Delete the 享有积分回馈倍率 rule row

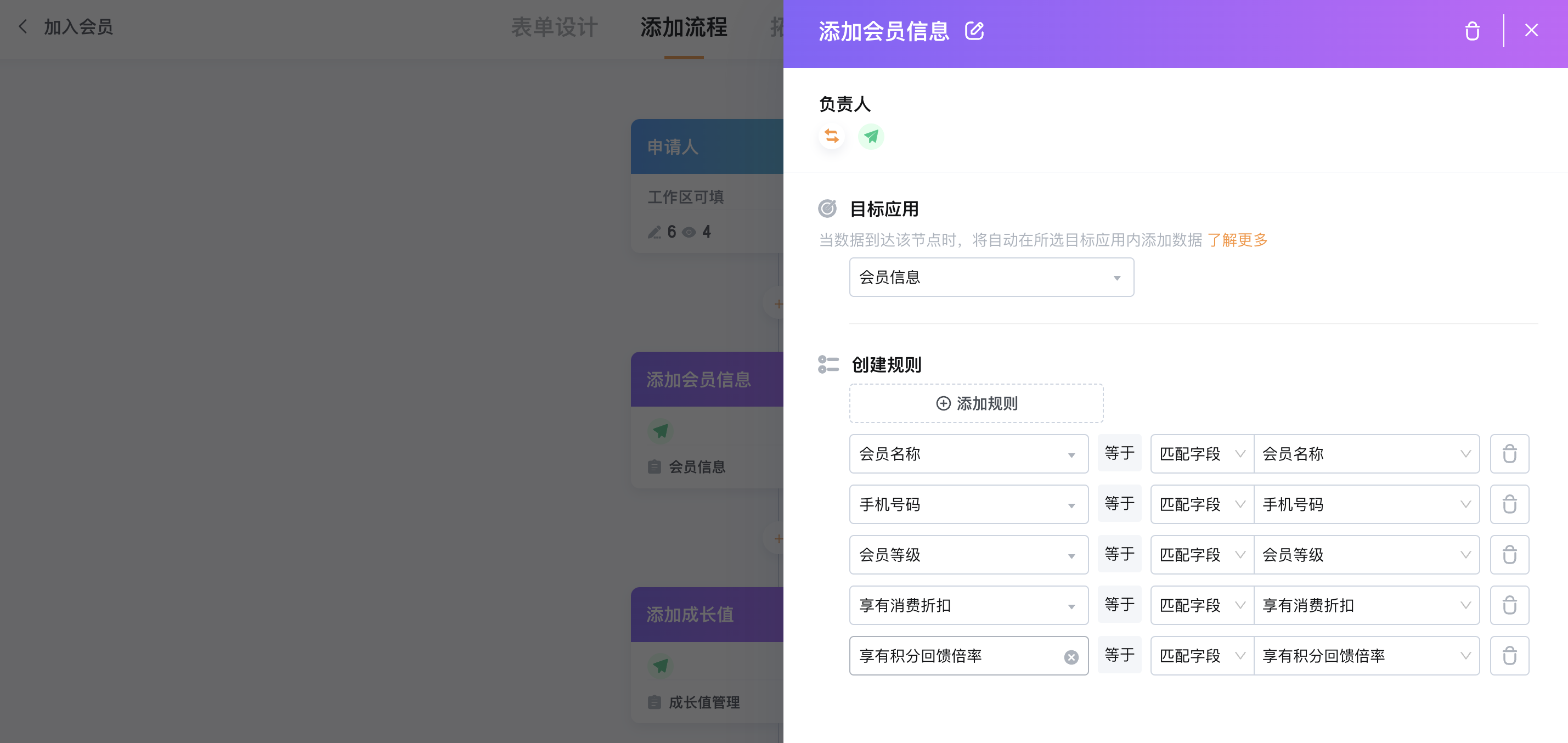point(1509,656)
